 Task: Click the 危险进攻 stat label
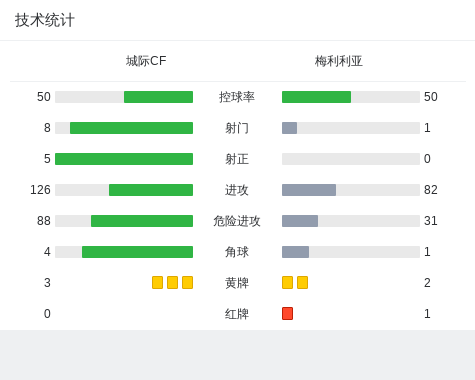point(237,221)
